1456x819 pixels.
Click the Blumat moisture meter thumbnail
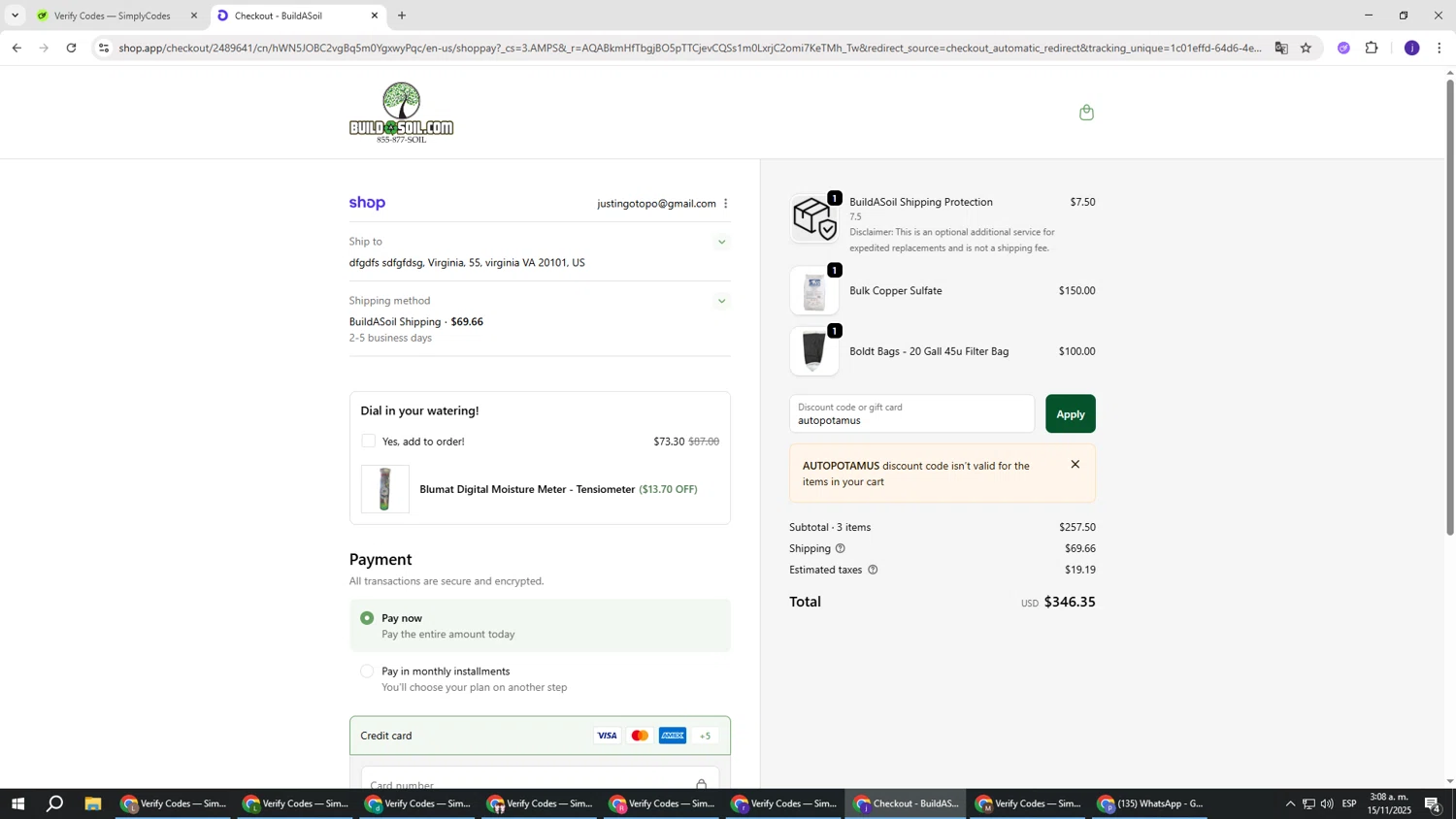[x=385, y=489]
